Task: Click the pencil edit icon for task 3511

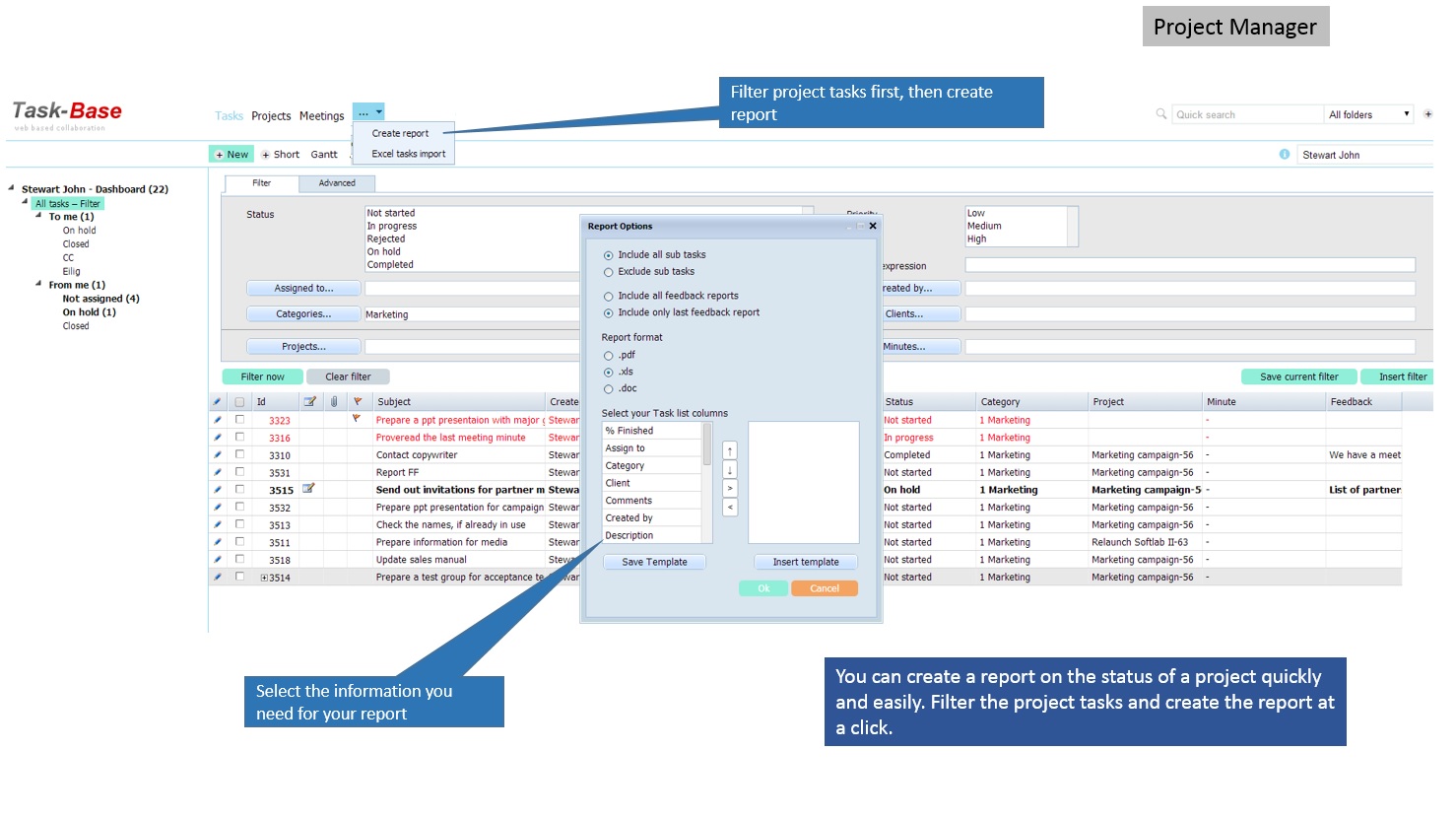Action: [x=217, y=542]
